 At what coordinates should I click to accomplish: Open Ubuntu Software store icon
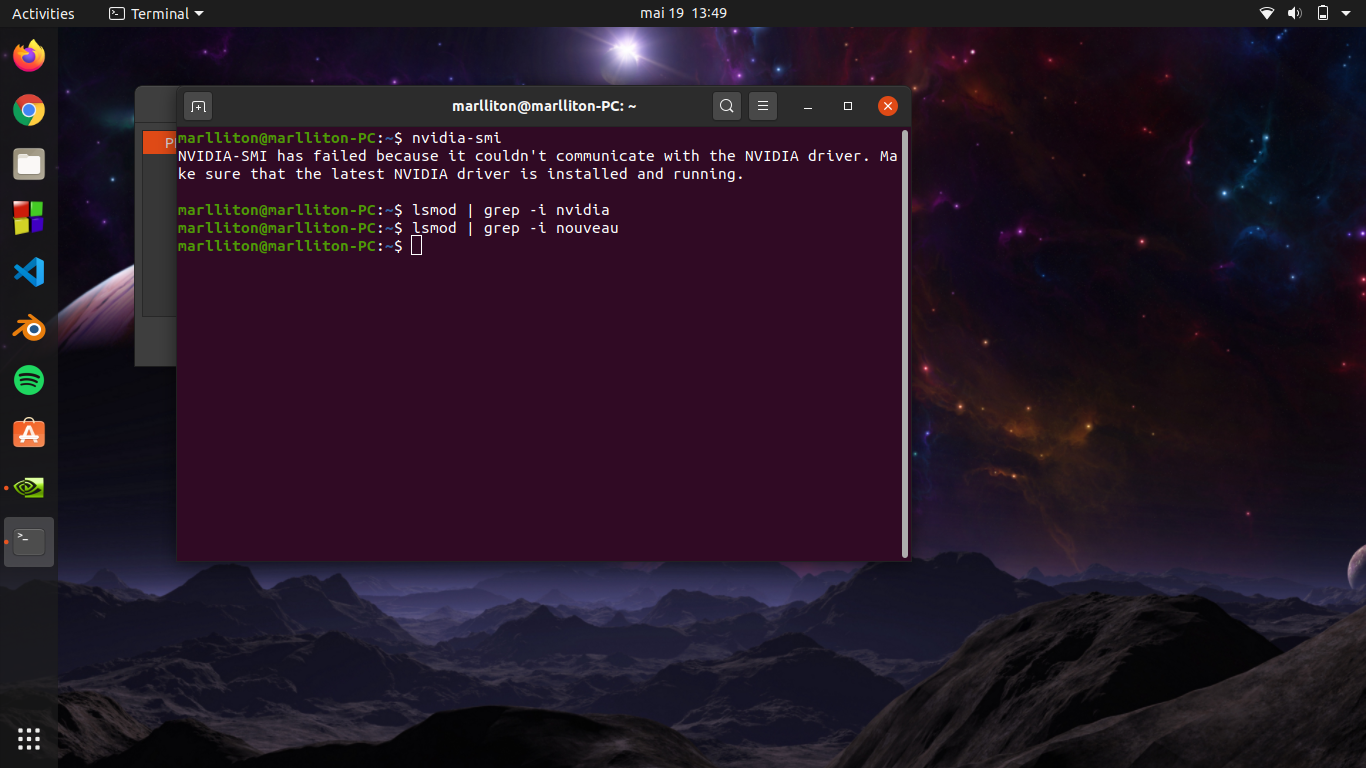29,434
